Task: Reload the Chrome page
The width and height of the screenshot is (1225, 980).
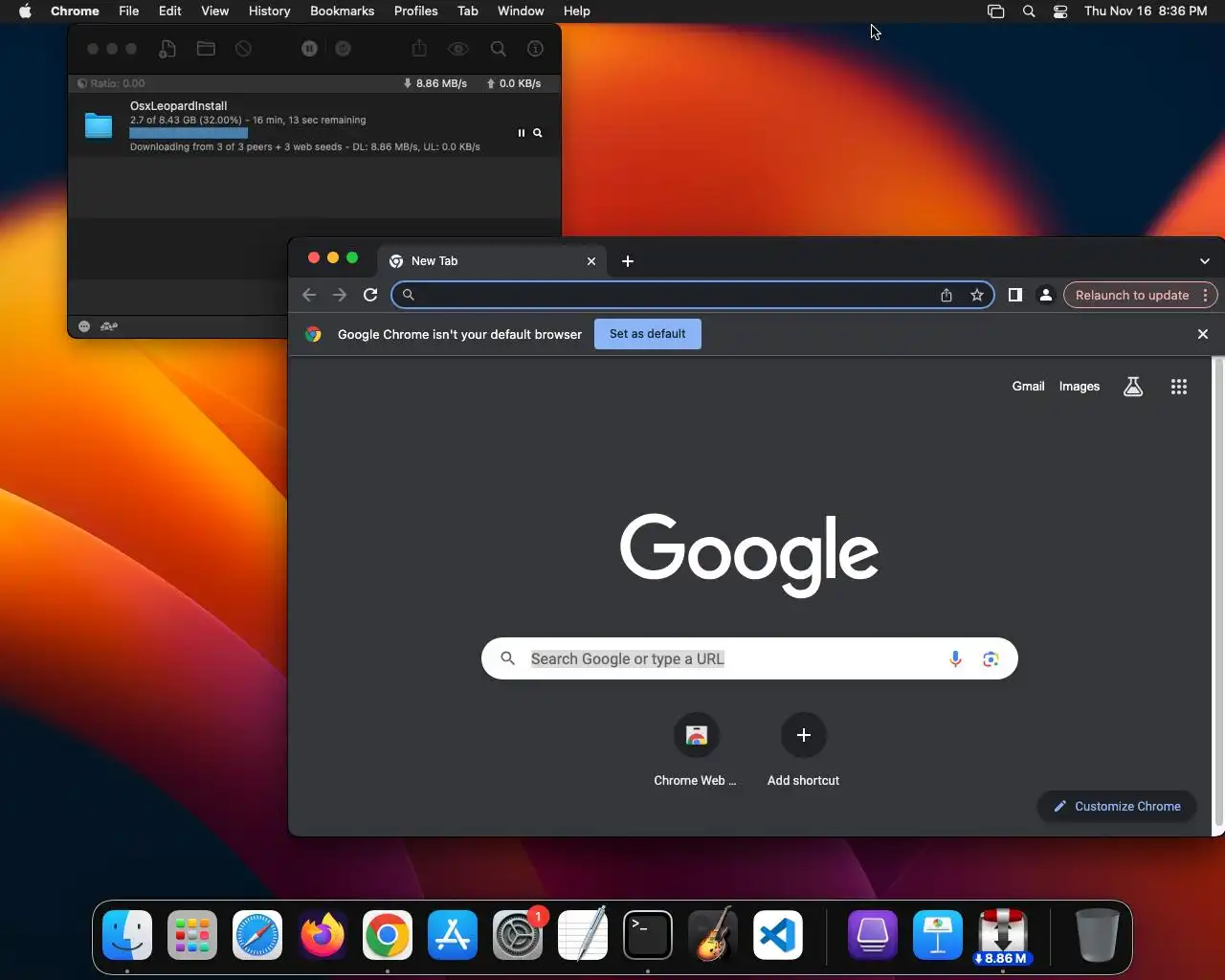Action: (x=370, y=295)
